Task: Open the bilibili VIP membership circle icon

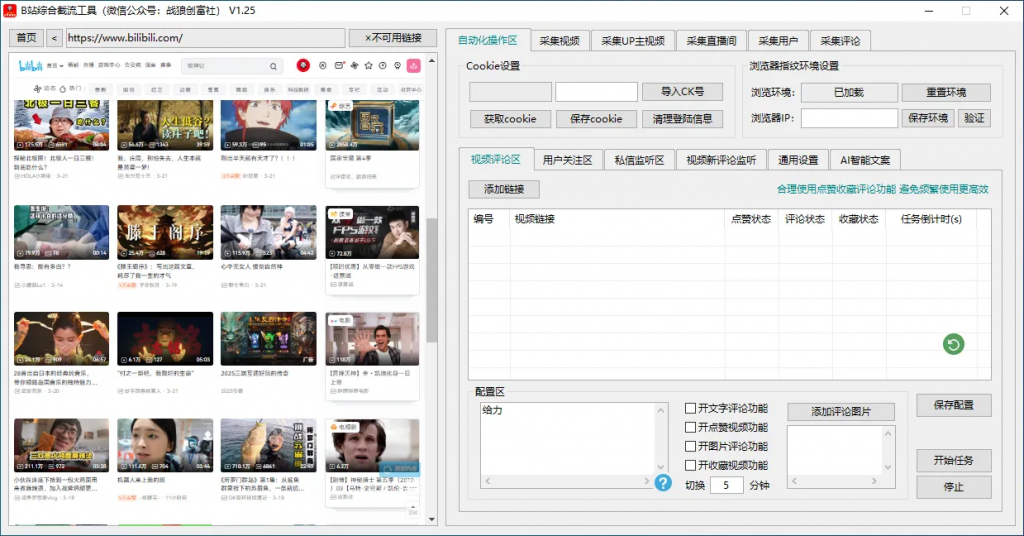Action: tap(323, 66)
